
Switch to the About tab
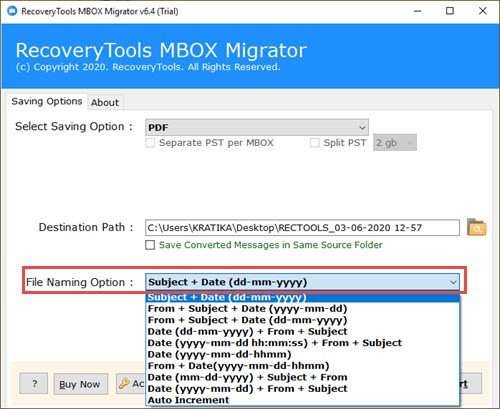(105, 102)
